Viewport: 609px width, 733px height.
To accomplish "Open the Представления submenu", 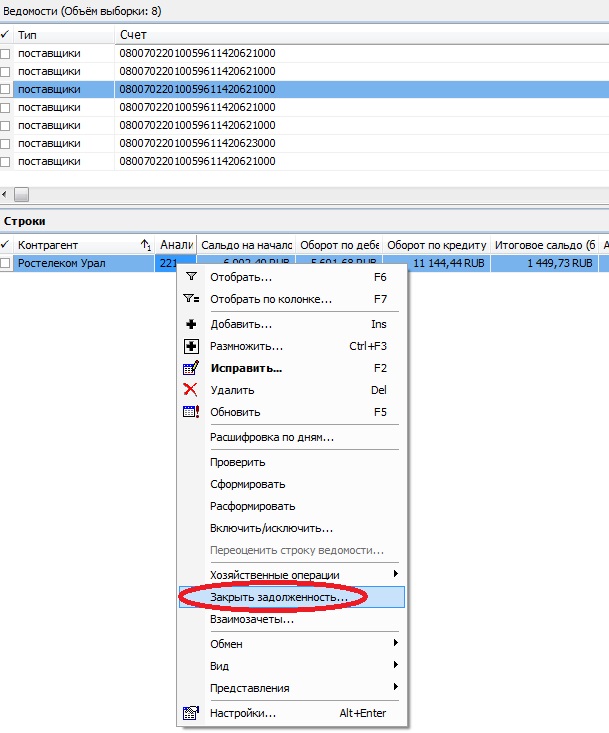I will (396, 687).
